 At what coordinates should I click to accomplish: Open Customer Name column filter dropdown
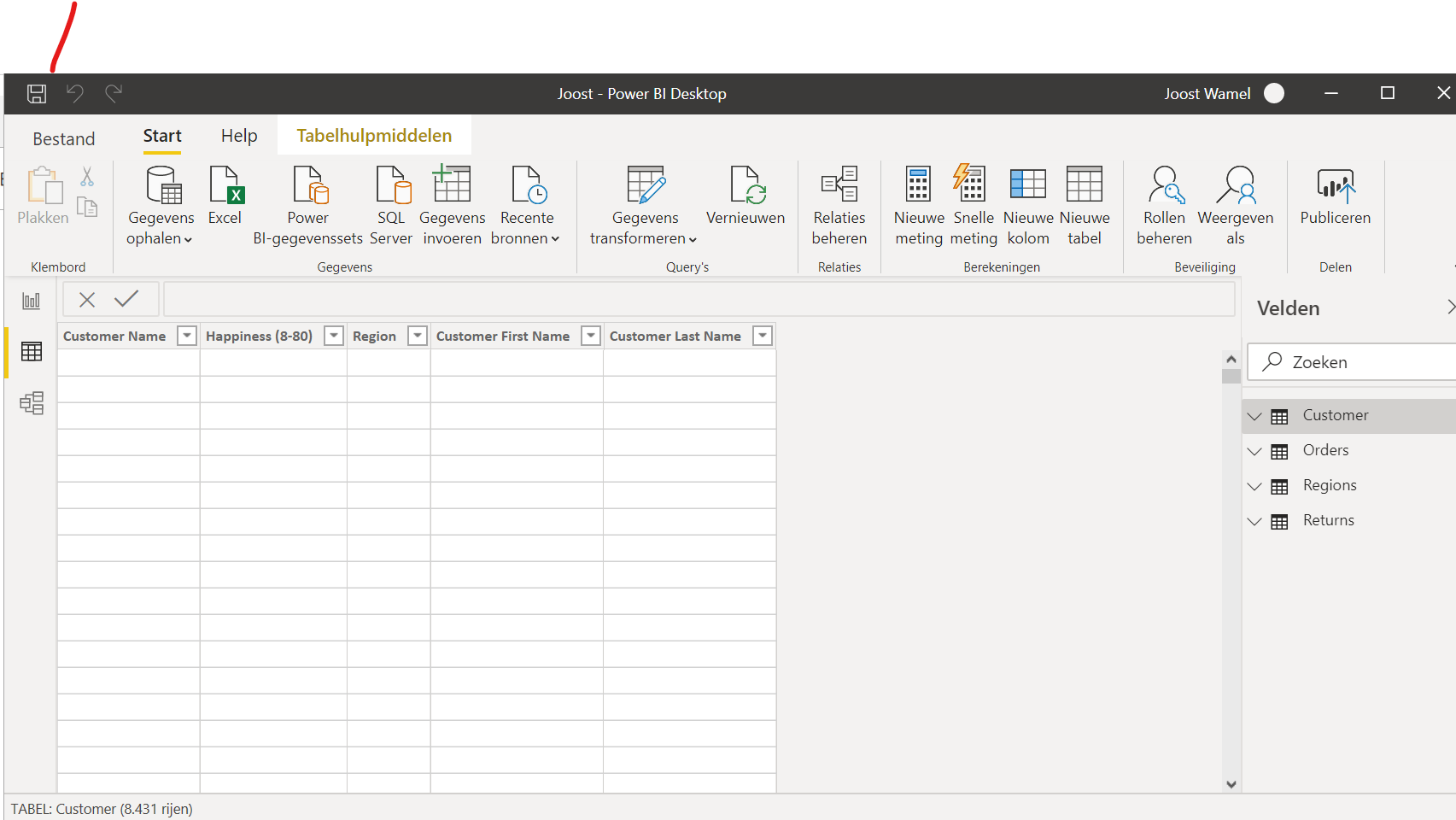[x=187, y=336]
